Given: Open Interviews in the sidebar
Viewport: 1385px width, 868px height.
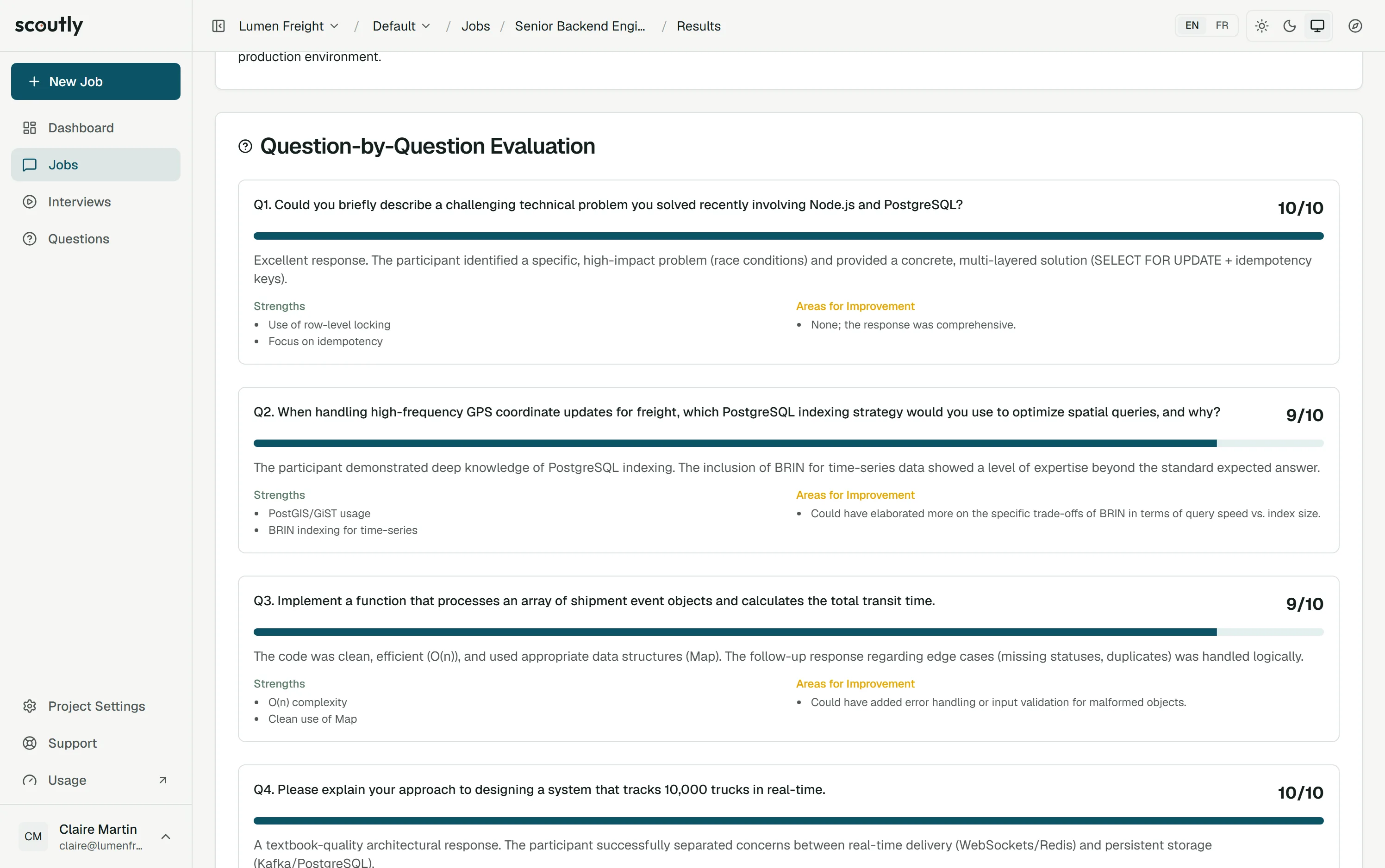Looking at the screenshot, I should tap(96, 202).
